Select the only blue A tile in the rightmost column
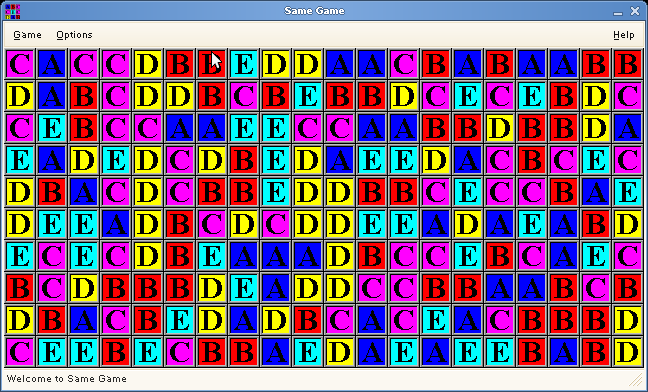The image size is (648, 392). [628, 128]
